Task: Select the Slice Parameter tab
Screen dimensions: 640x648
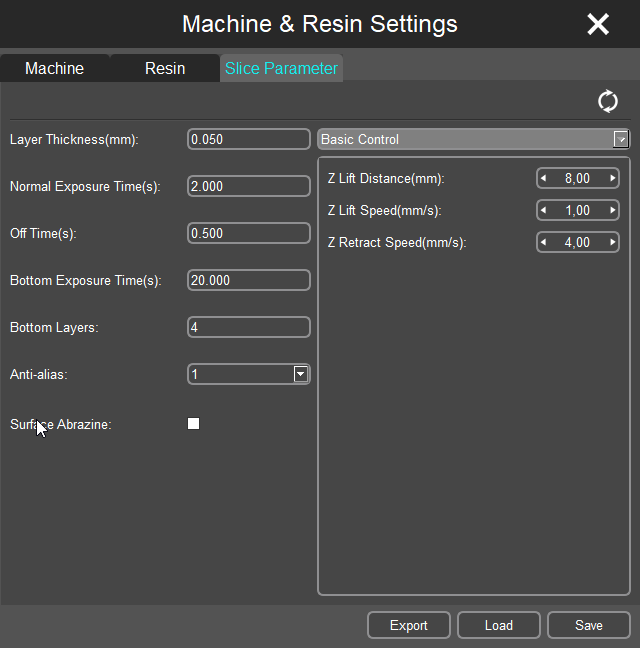Action: pyautogui.click(x=281, y=68)
